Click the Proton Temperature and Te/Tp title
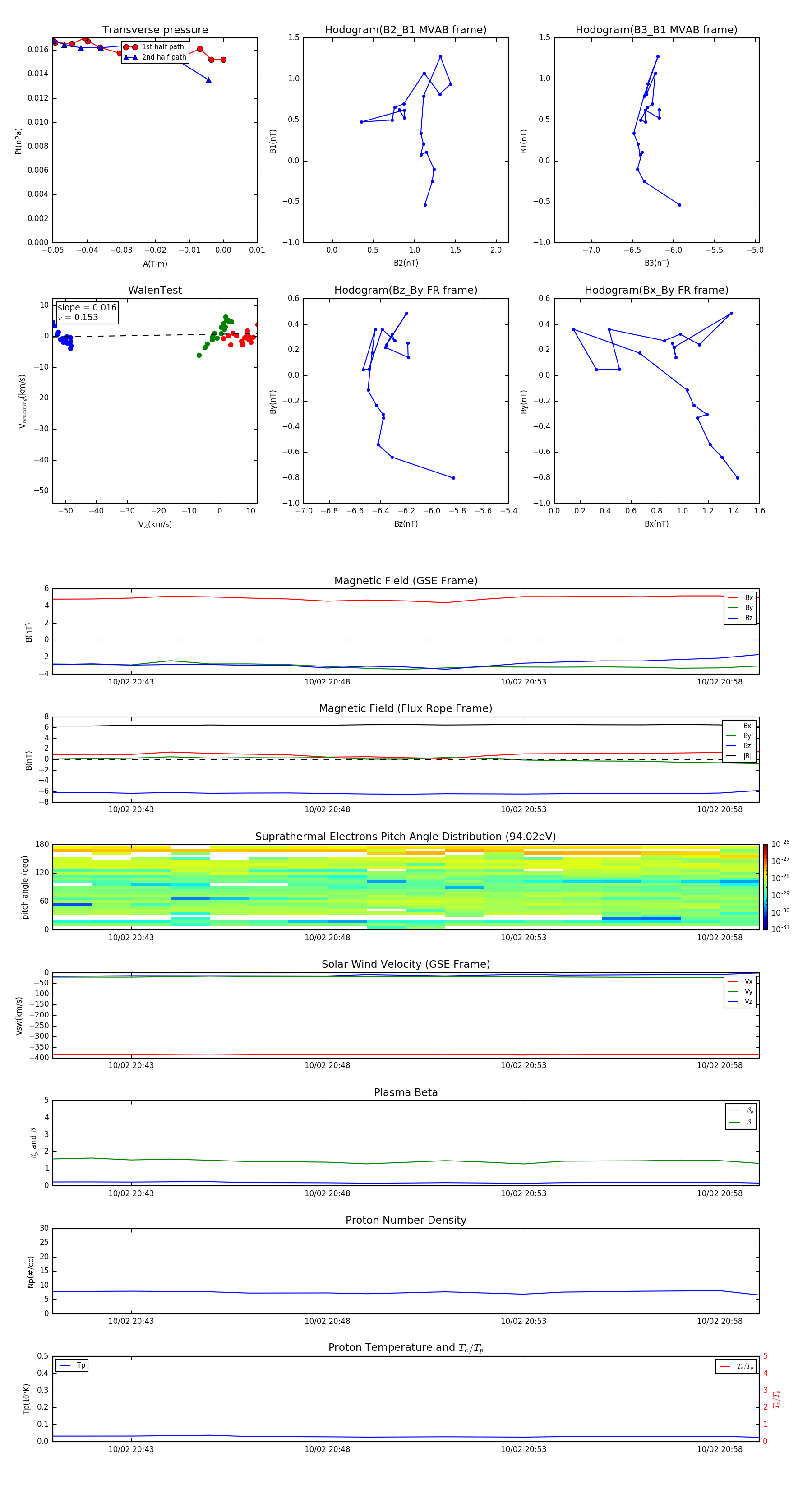The image size is (812, 1489). point(406,1347)
